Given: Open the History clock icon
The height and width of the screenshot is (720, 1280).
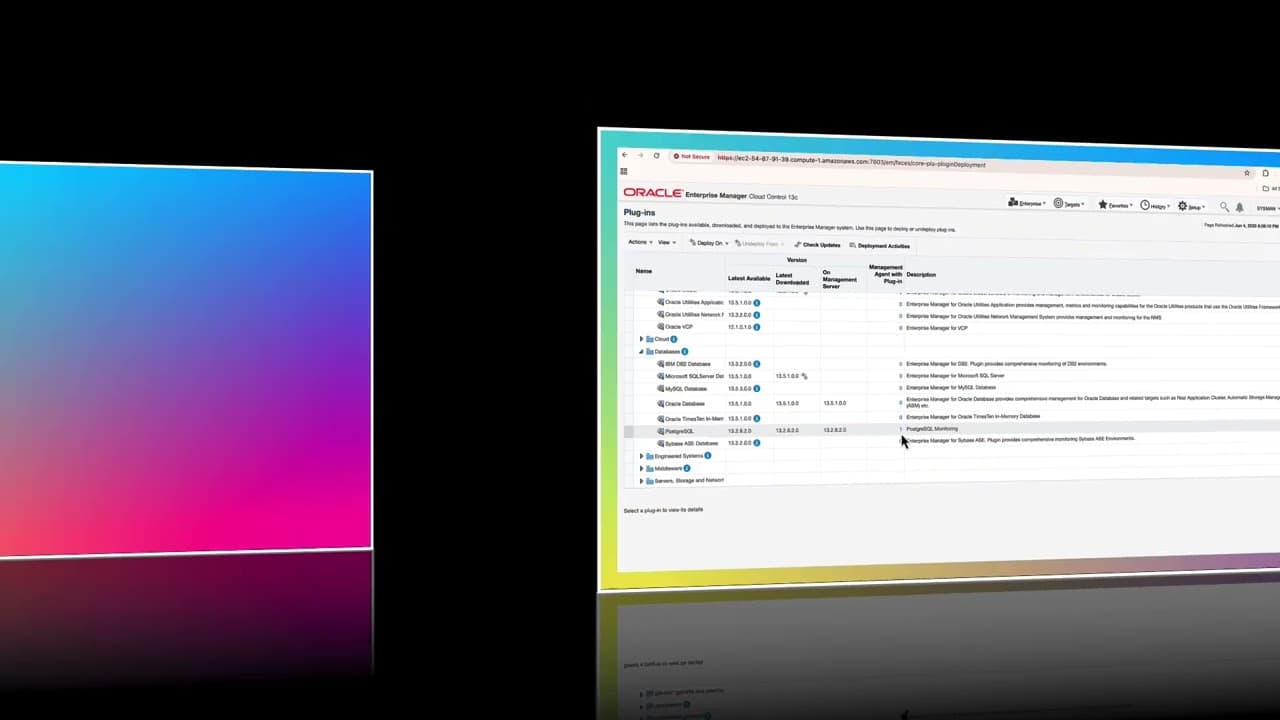Looking at the screenshot, I should [1143, 205].
